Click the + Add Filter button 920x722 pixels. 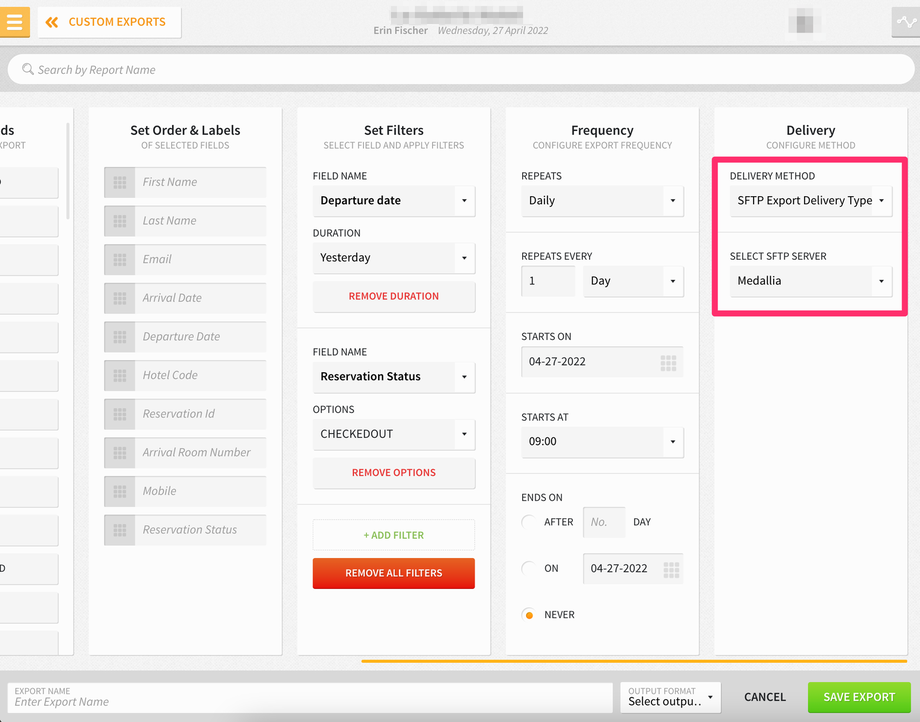click(394, 535)
